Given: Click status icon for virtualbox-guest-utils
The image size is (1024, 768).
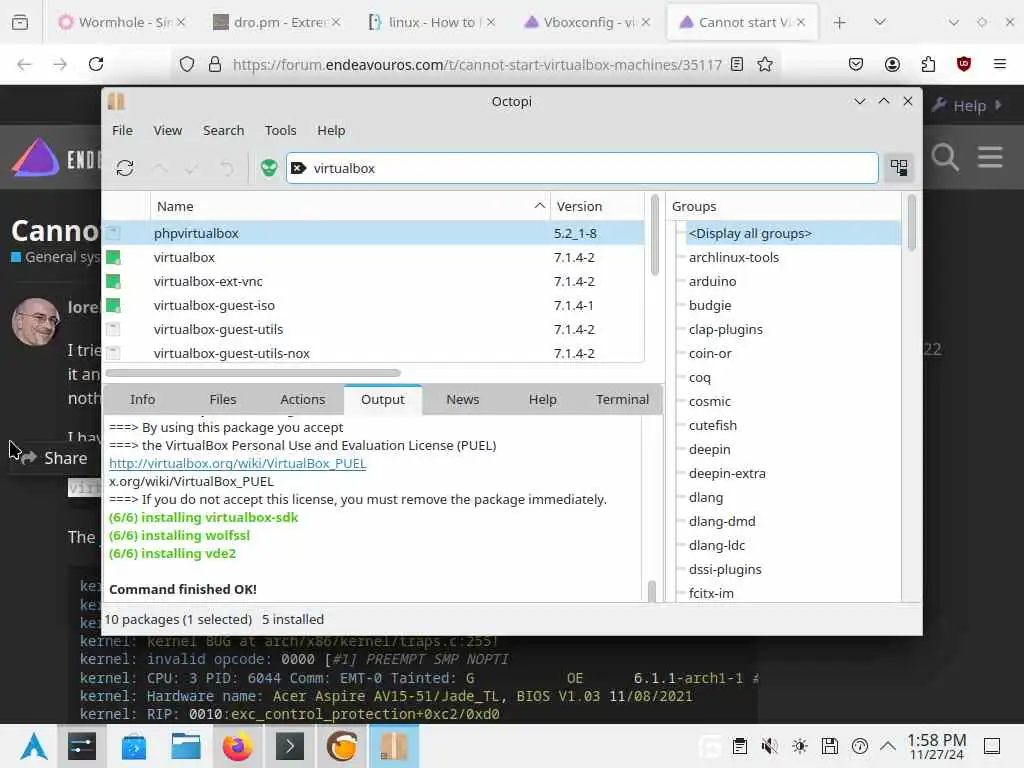Looking at the screenshot, I should pyautogui.click(x=113, y=329).
